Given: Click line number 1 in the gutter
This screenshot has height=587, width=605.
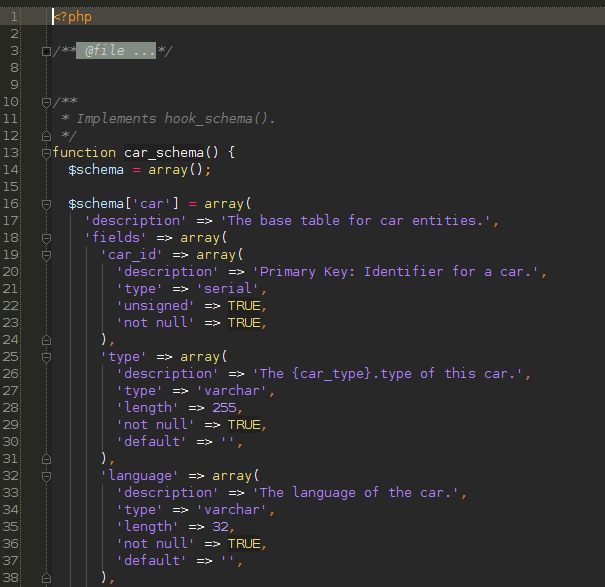Looking at the screenshot, I should click(x=14, y=17).
